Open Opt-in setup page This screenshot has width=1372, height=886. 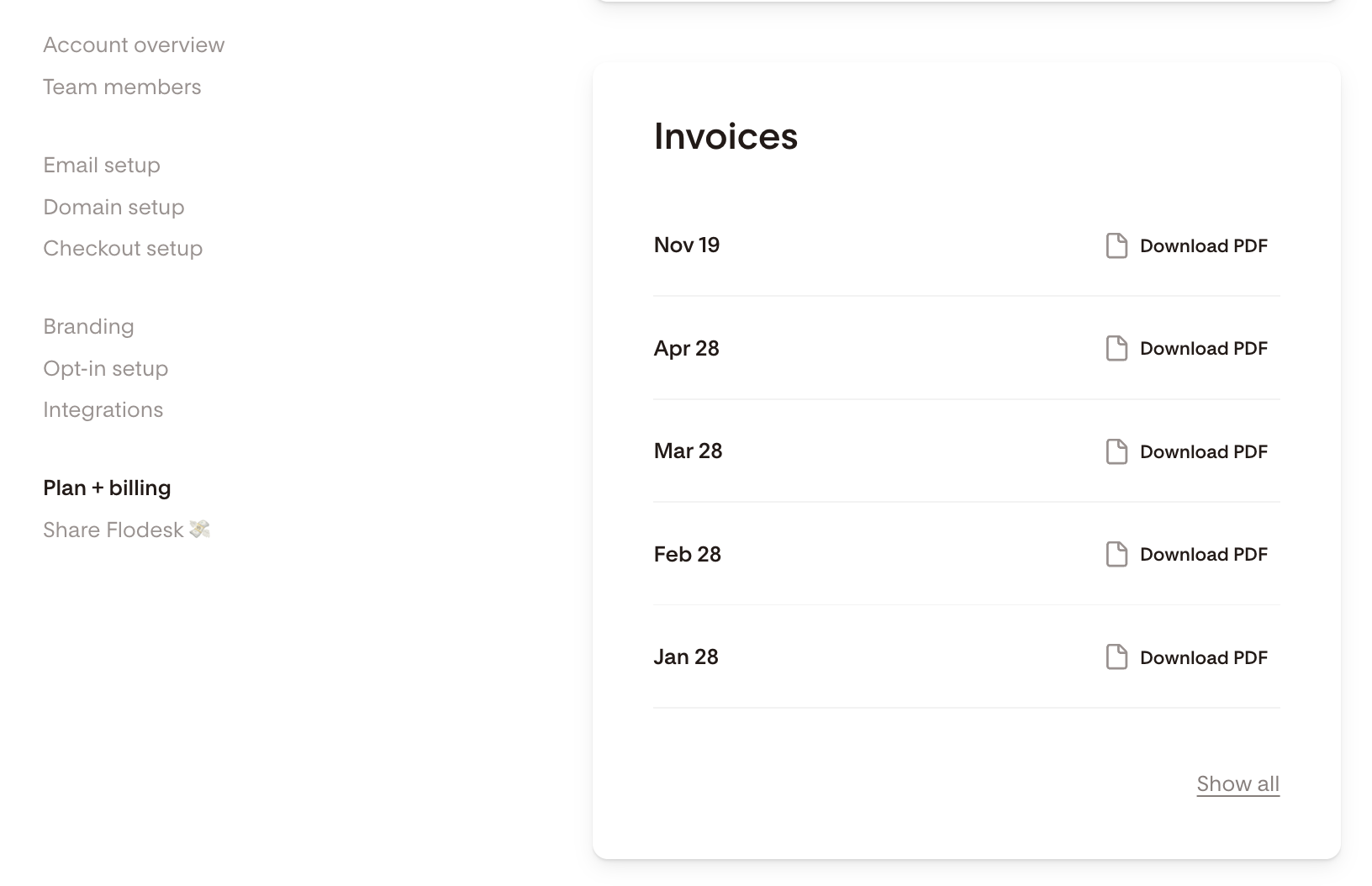(x=105, y=368)
